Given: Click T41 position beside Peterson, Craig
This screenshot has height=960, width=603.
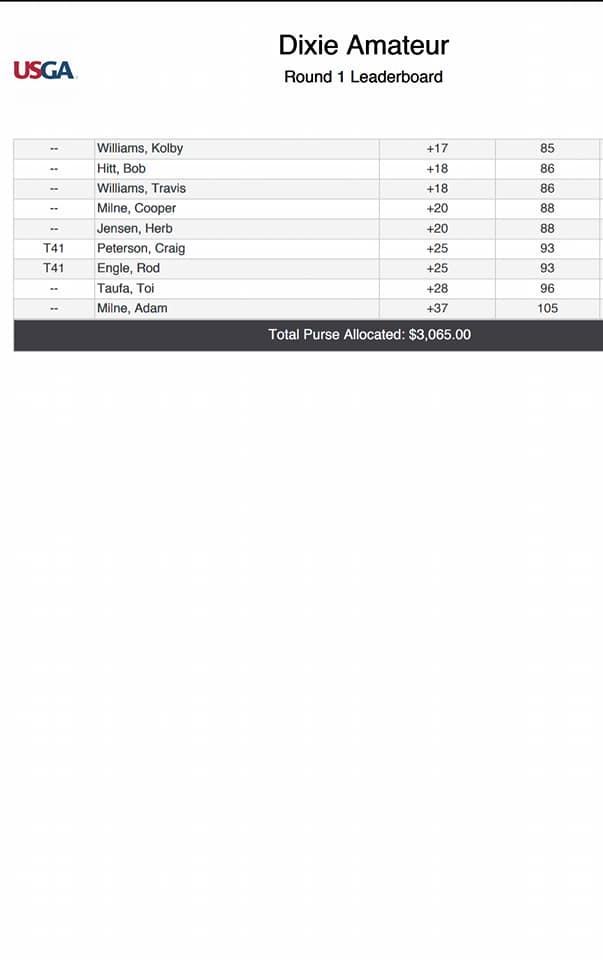Looking at the screenshot, I should (x=54, y=248).
